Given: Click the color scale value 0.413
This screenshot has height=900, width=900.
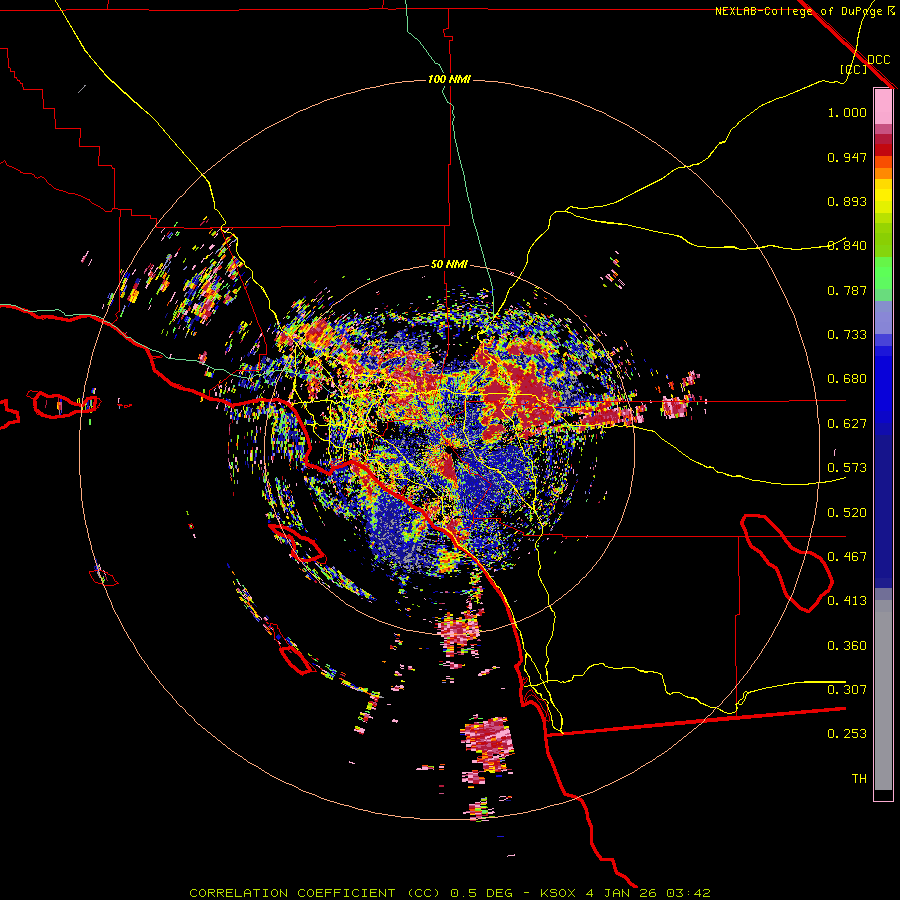Looking at the screenshot, I should 847,601.
